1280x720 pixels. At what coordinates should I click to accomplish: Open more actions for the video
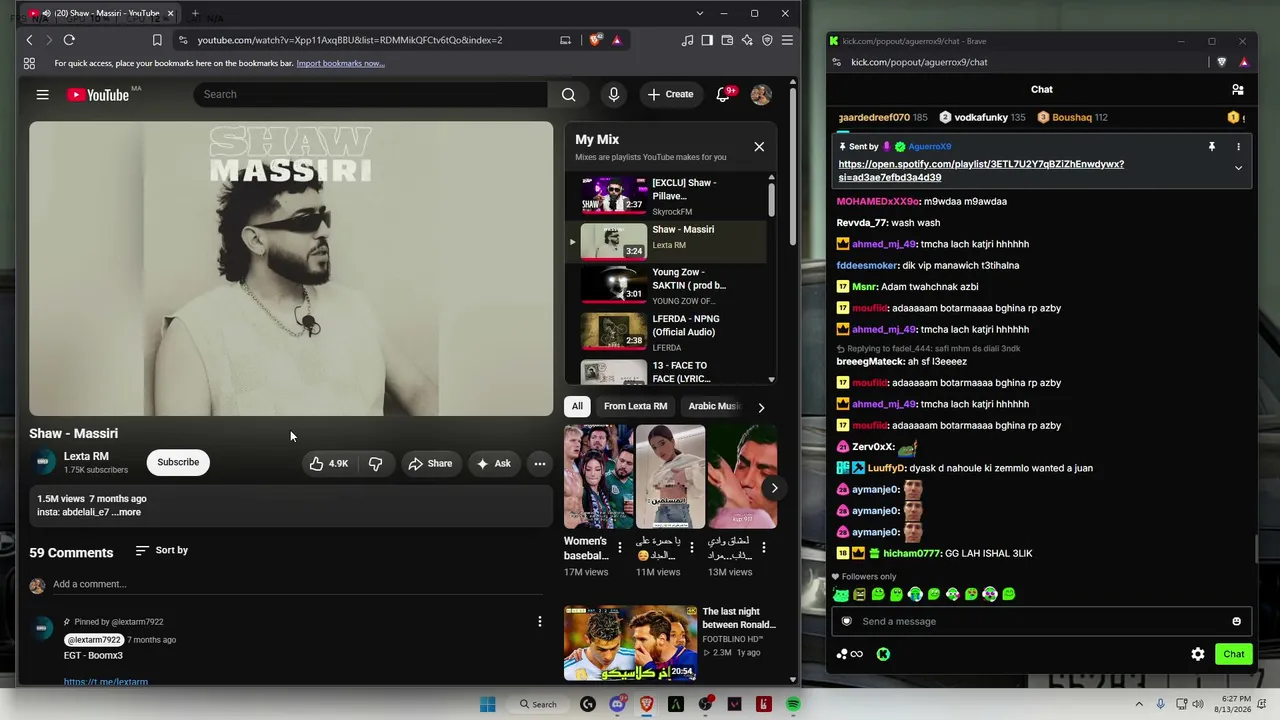tap(540, 463)
